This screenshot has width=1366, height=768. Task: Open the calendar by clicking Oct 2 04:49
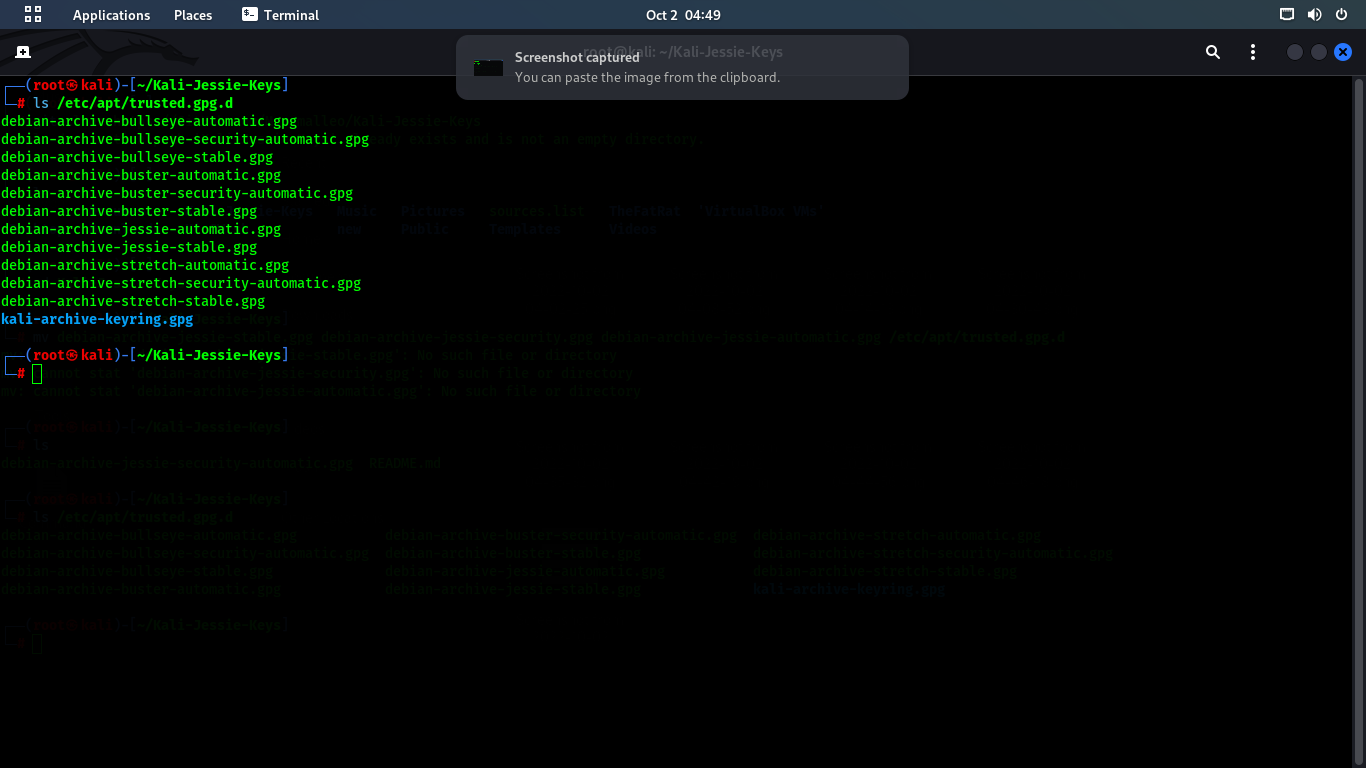click(683, 14)
